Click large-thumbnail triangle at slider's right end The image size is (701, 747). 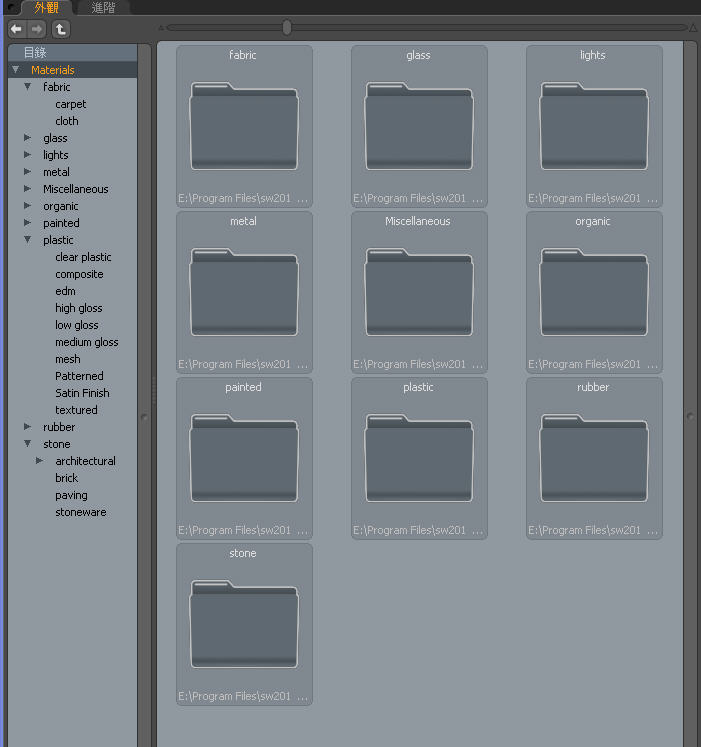693,28
